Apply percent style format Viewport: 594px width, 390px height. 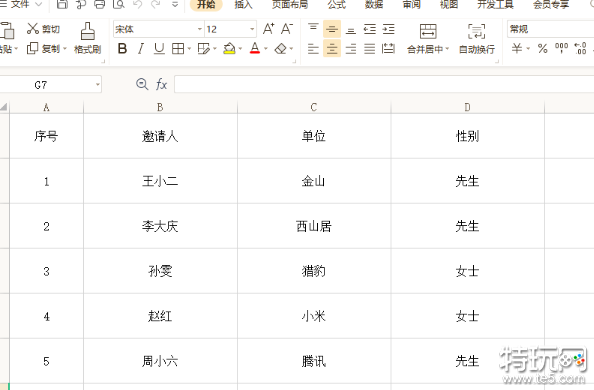(542, 49)
